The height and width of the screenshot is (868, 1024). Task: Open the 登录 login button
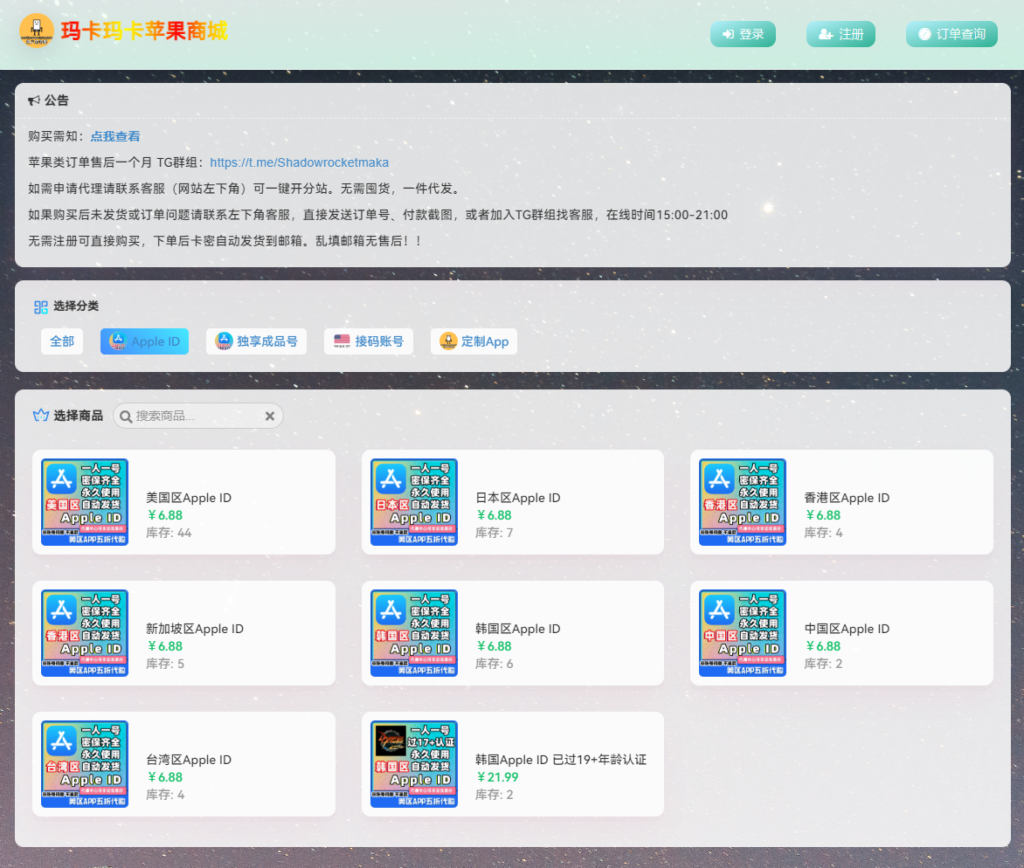coord(743,34)
